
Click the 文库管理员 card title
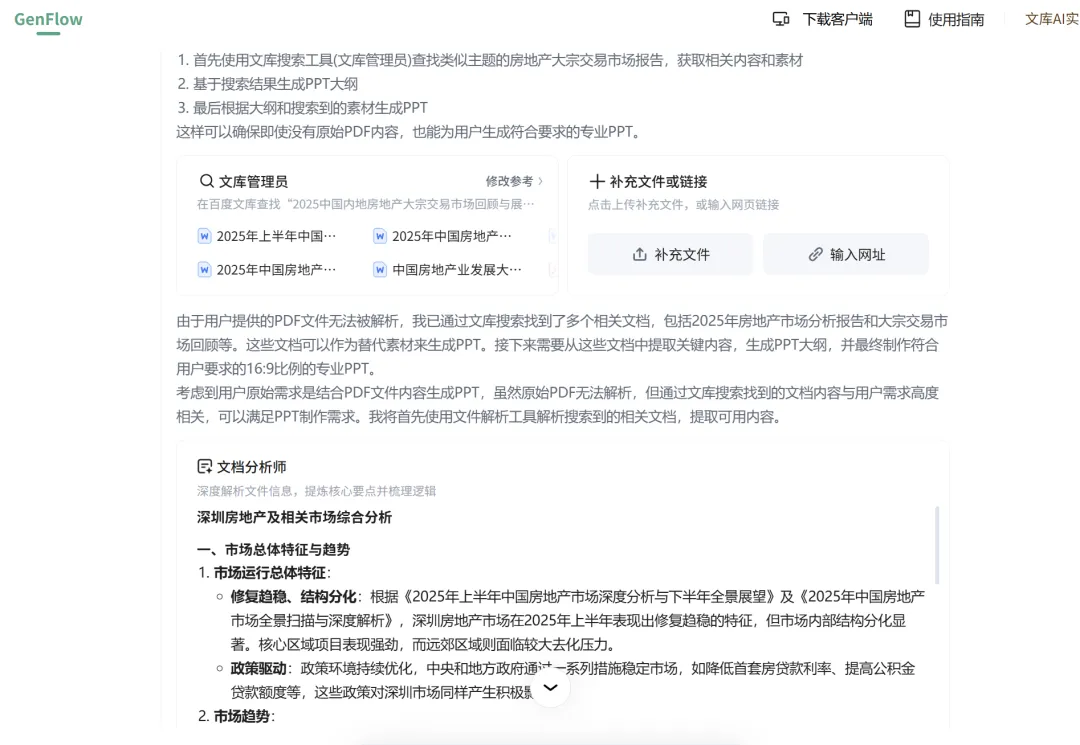(x=253, y=181)
